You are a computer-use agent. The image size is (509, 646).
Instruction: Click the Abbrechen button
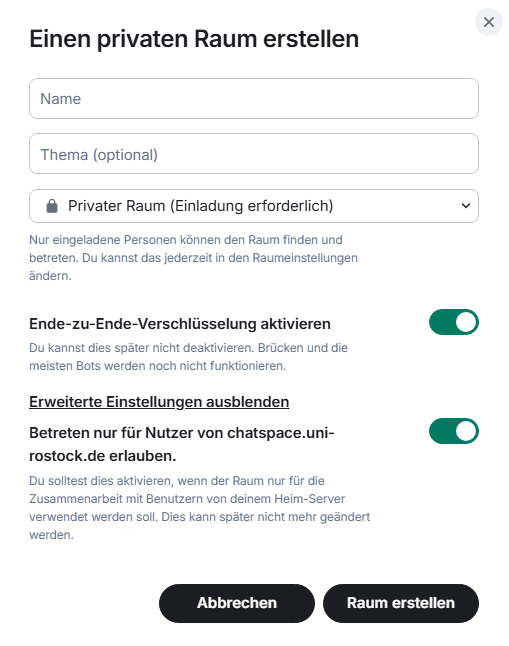[x=237, y=603]
